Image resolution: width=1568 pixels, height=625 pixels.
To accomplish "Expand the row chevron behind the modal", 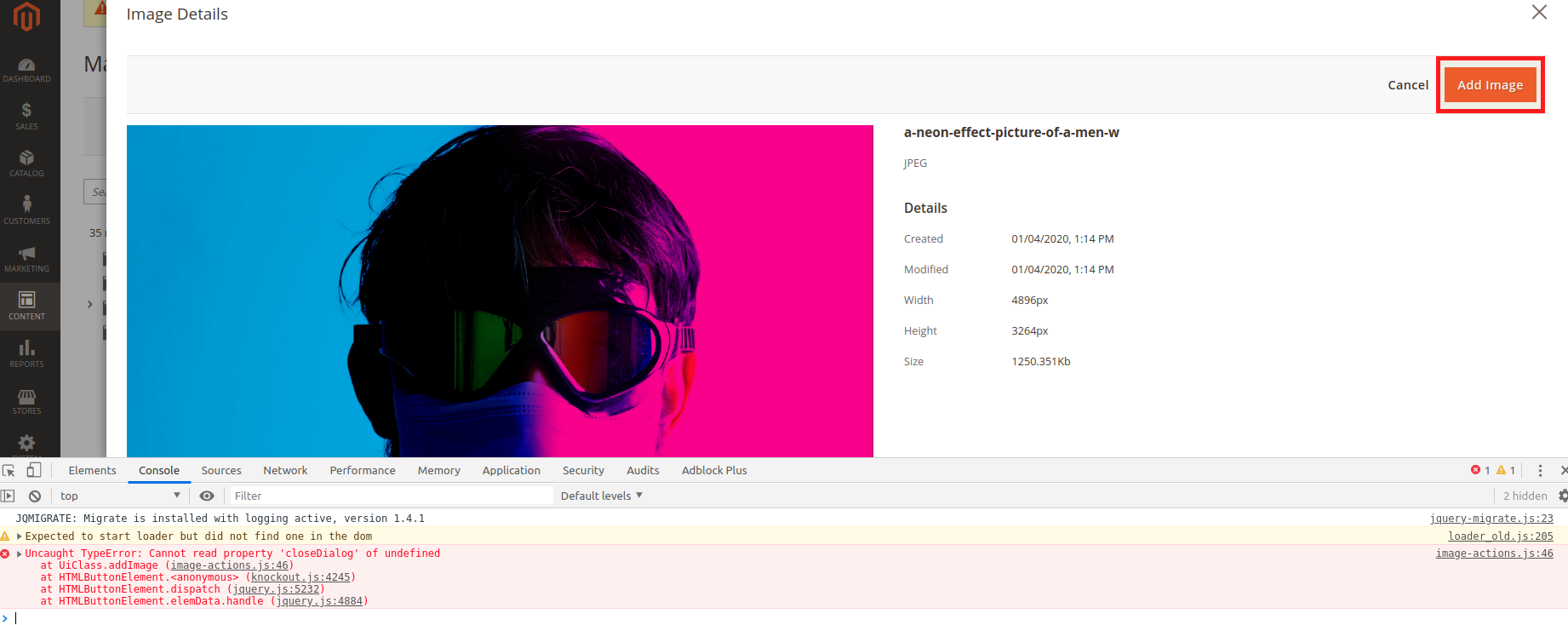I will (x=90, y=304).
